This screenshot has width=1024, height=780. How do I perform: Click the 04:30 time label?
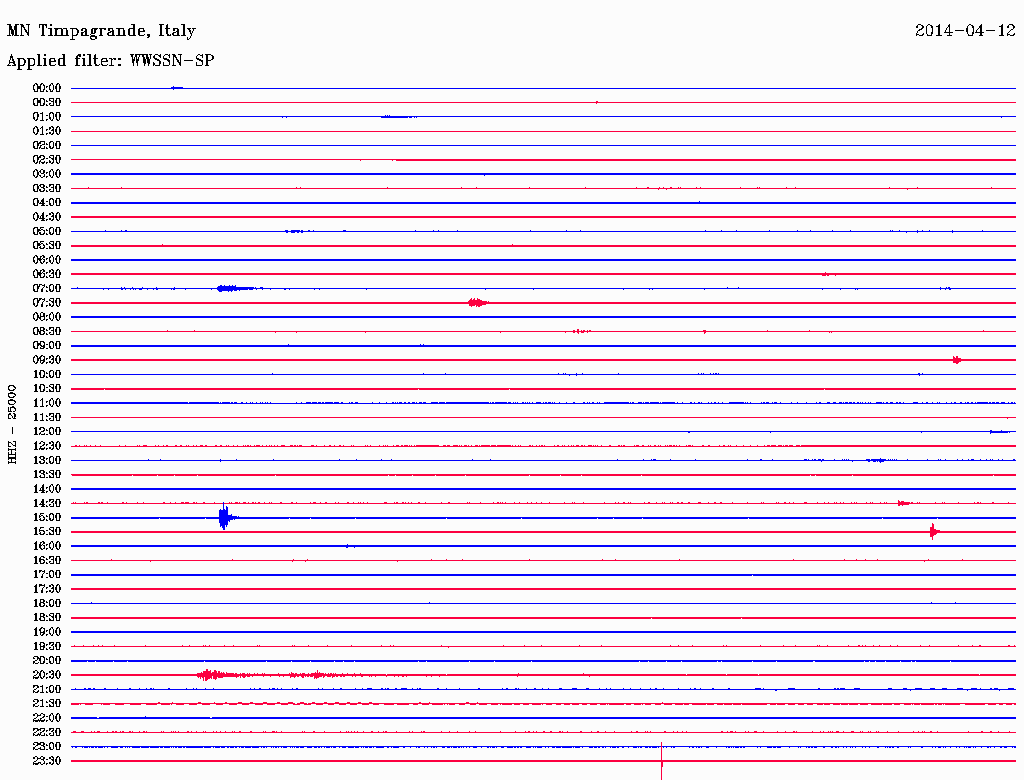click(x=47, y=217)
